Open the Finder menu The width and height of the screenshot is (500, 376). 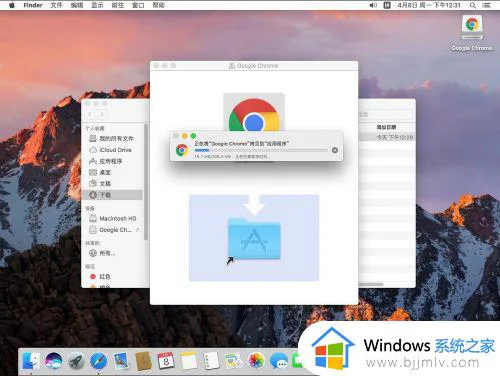coord(33,5)
